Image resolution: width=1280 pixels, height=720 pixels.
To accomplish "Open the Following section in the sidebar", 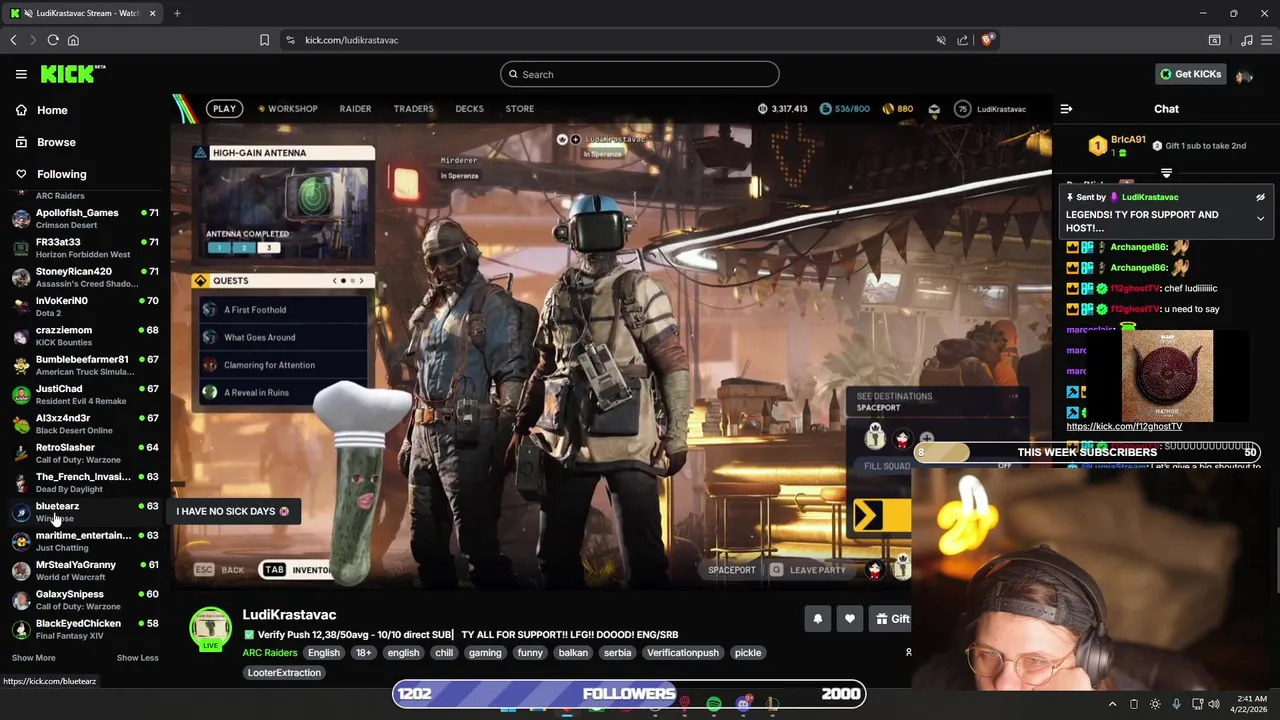I will [51, 174].
